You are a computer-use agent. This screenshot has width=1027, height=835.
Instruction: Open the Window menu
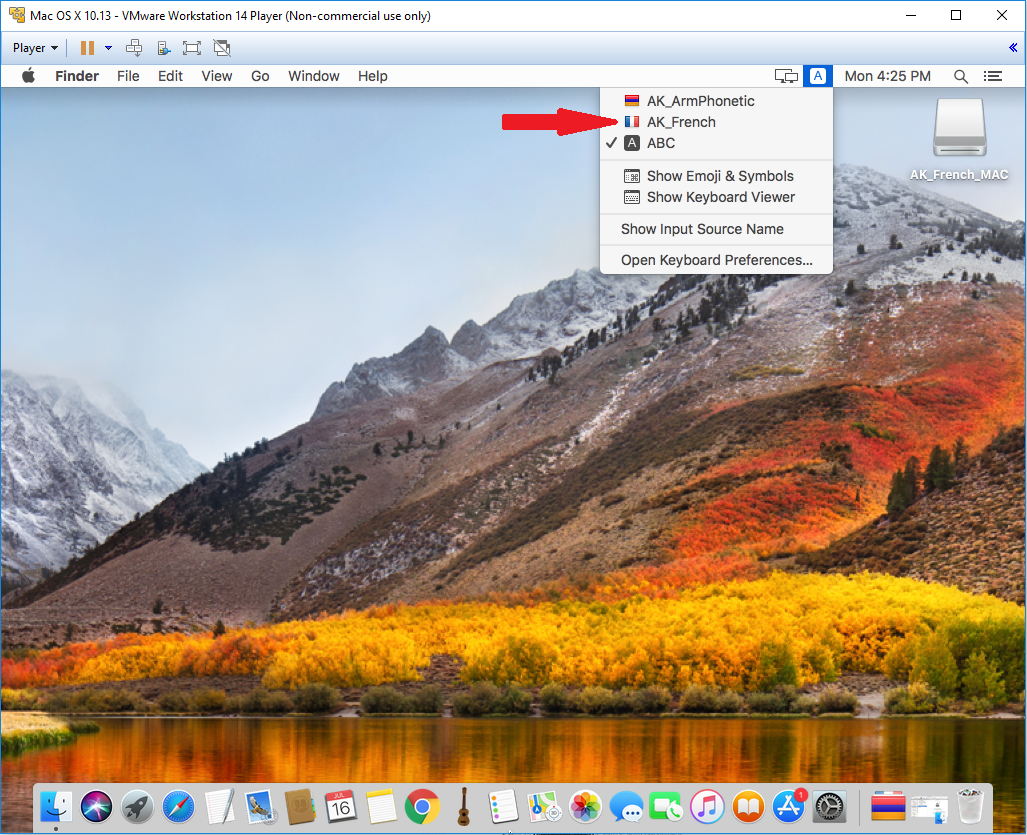pyautogui.click(x=314, y=76)
